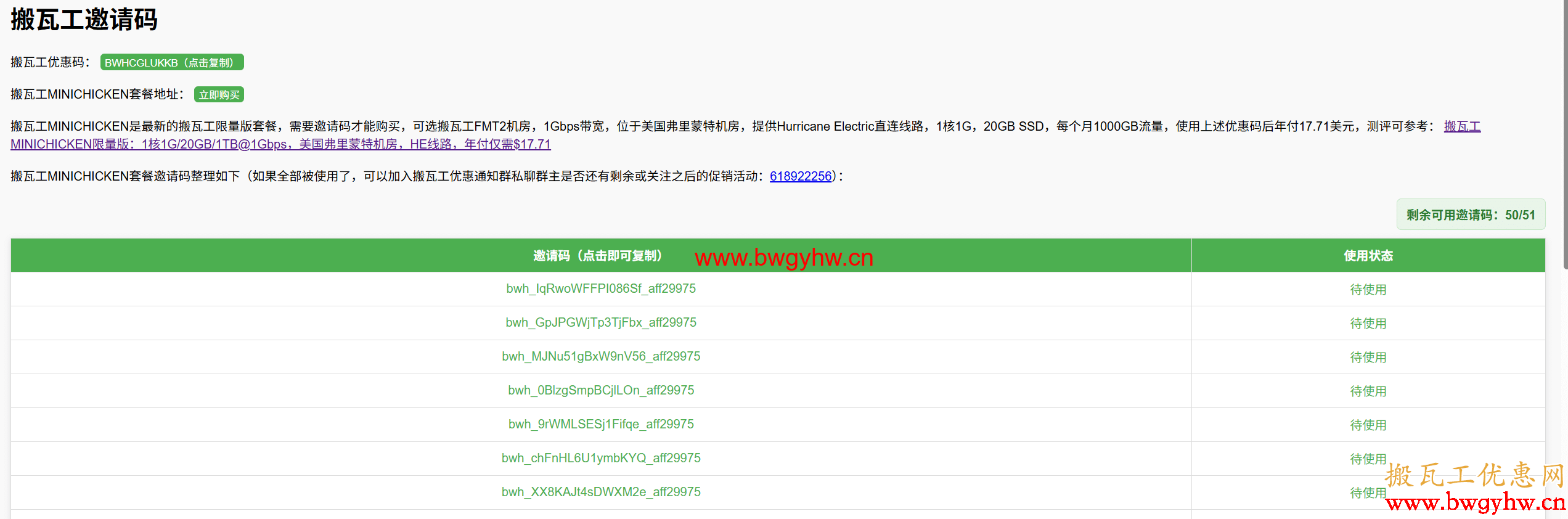Copy the BWHCGLUKKB coupon code button
1568x519 pixels.
(x=172, y=62)
